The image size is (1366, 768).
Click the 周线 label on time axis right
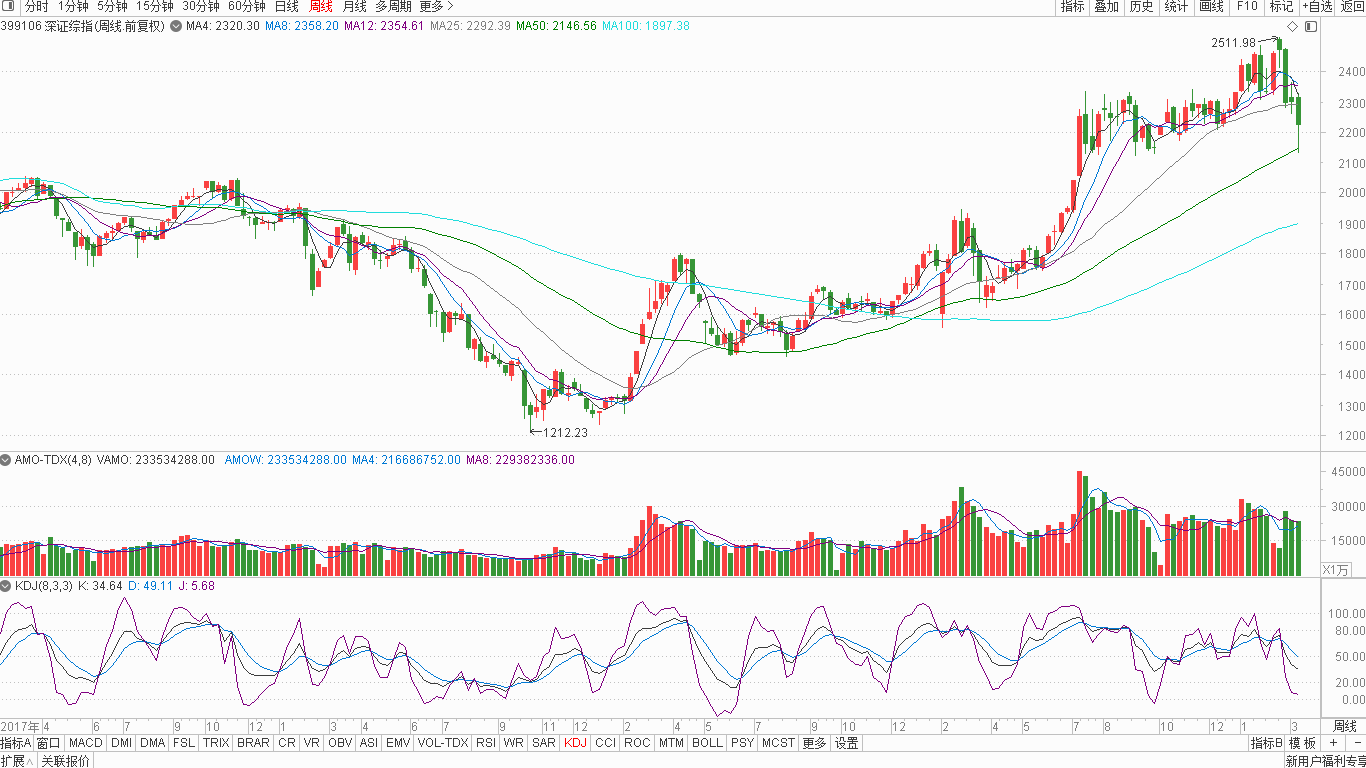click(x=1345, y=725)
